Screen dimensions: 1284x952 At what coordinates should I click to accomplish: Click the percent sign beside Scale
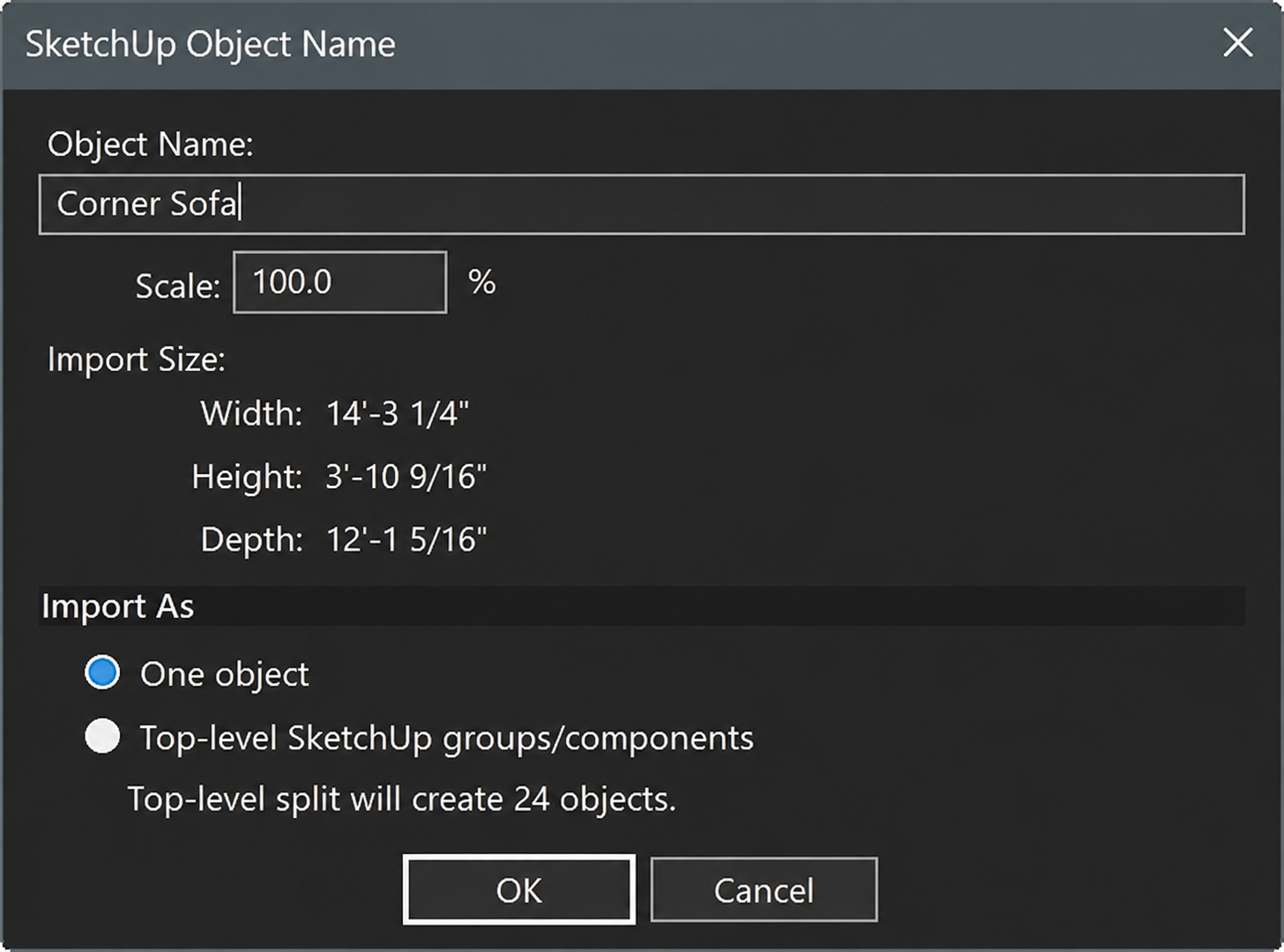pos(482,282)
